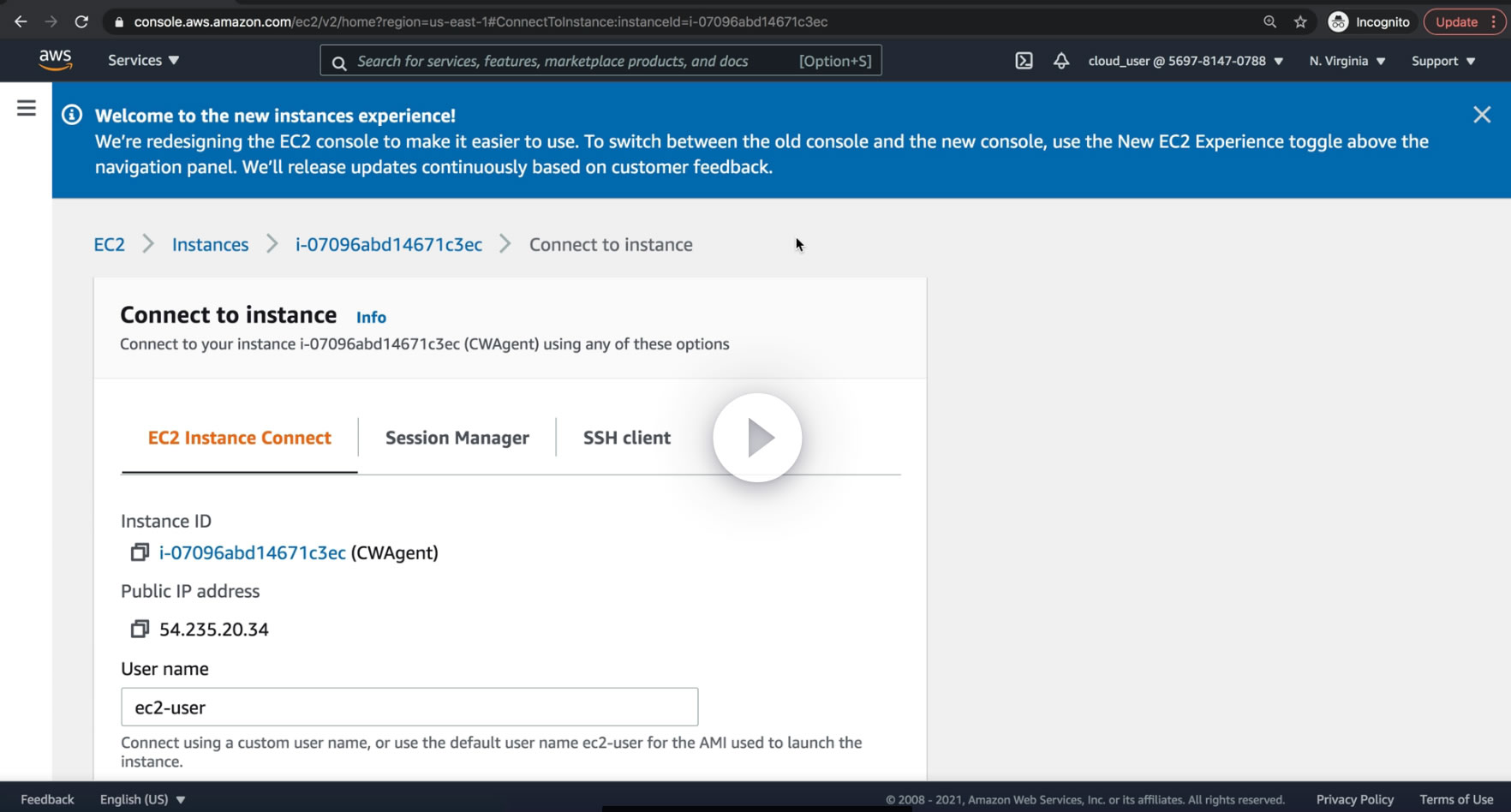Viewport: 1511px width, 812px height.
Task: Open the Privacy Policy footer link
Action: [x=1355, y=799]
